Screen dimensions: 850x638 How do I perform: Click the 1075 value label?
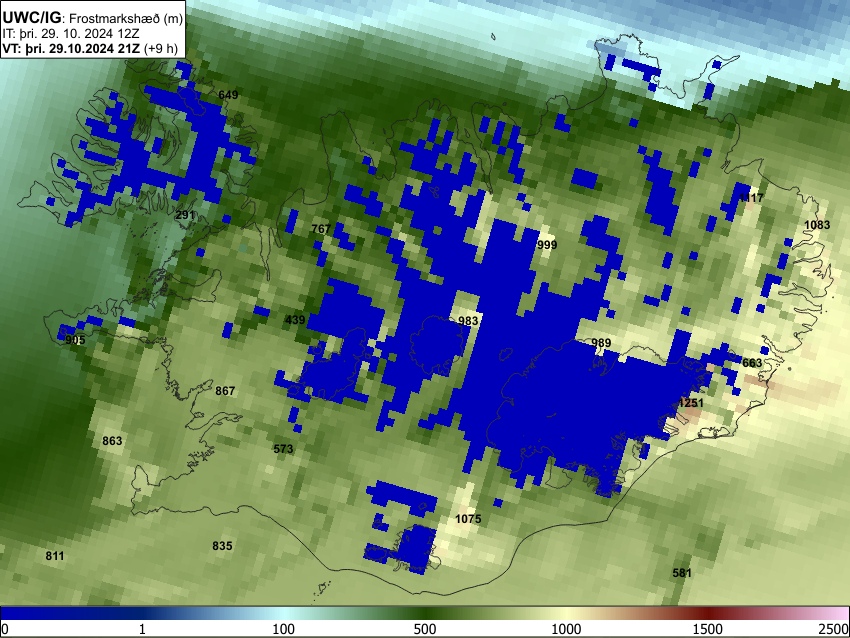[468, 519]
